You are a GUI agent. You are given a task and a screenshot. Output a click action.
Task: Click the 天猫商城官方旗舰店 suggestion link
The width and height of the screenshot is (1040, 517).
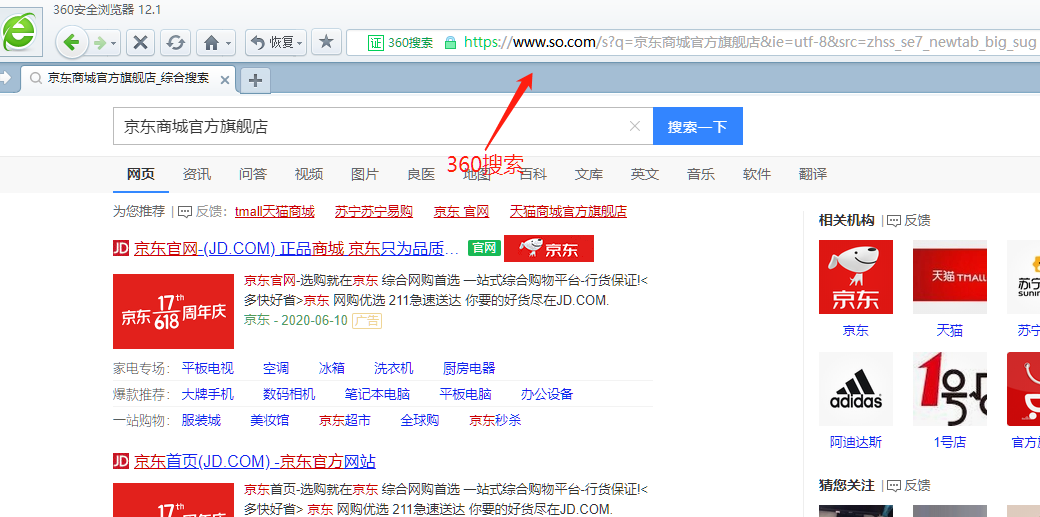(x=568, y=212)
